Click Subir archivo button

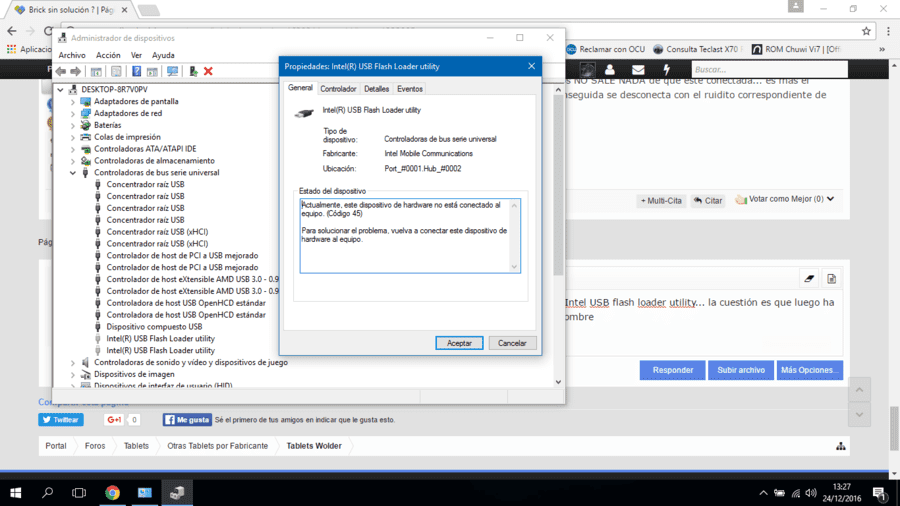(x=741, y=370)
